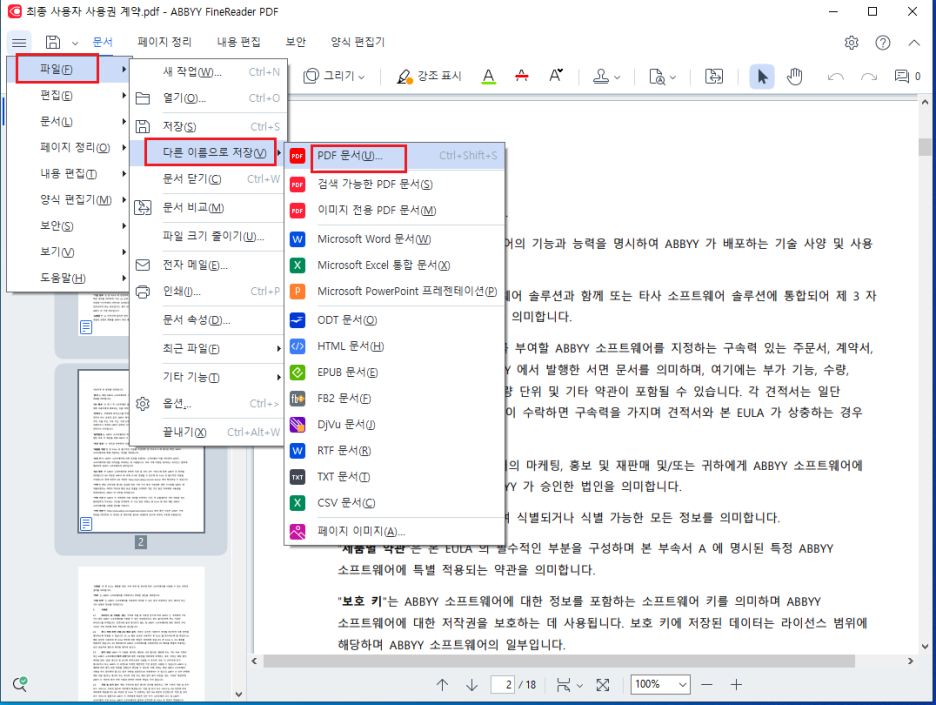Click the strikethrough text tool icon
This screenshot has height=705, width=936.
(x=521, y=76)
